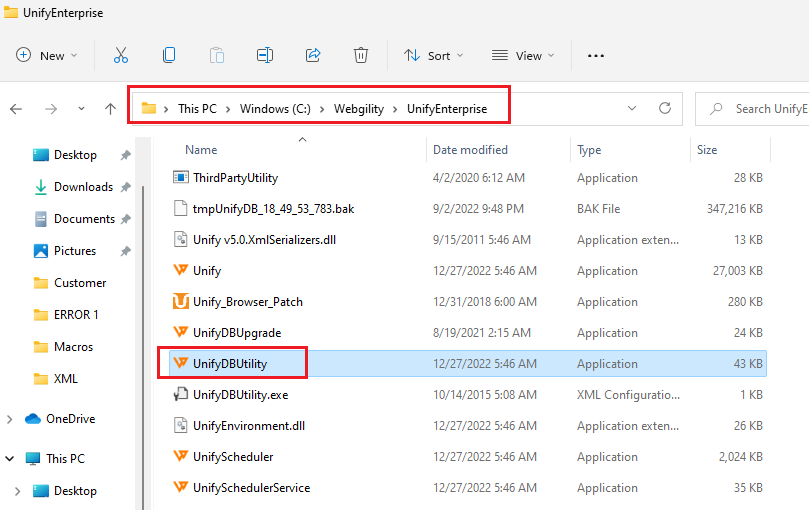
Task: Click This PC in the address path
Action: [197, 109]
